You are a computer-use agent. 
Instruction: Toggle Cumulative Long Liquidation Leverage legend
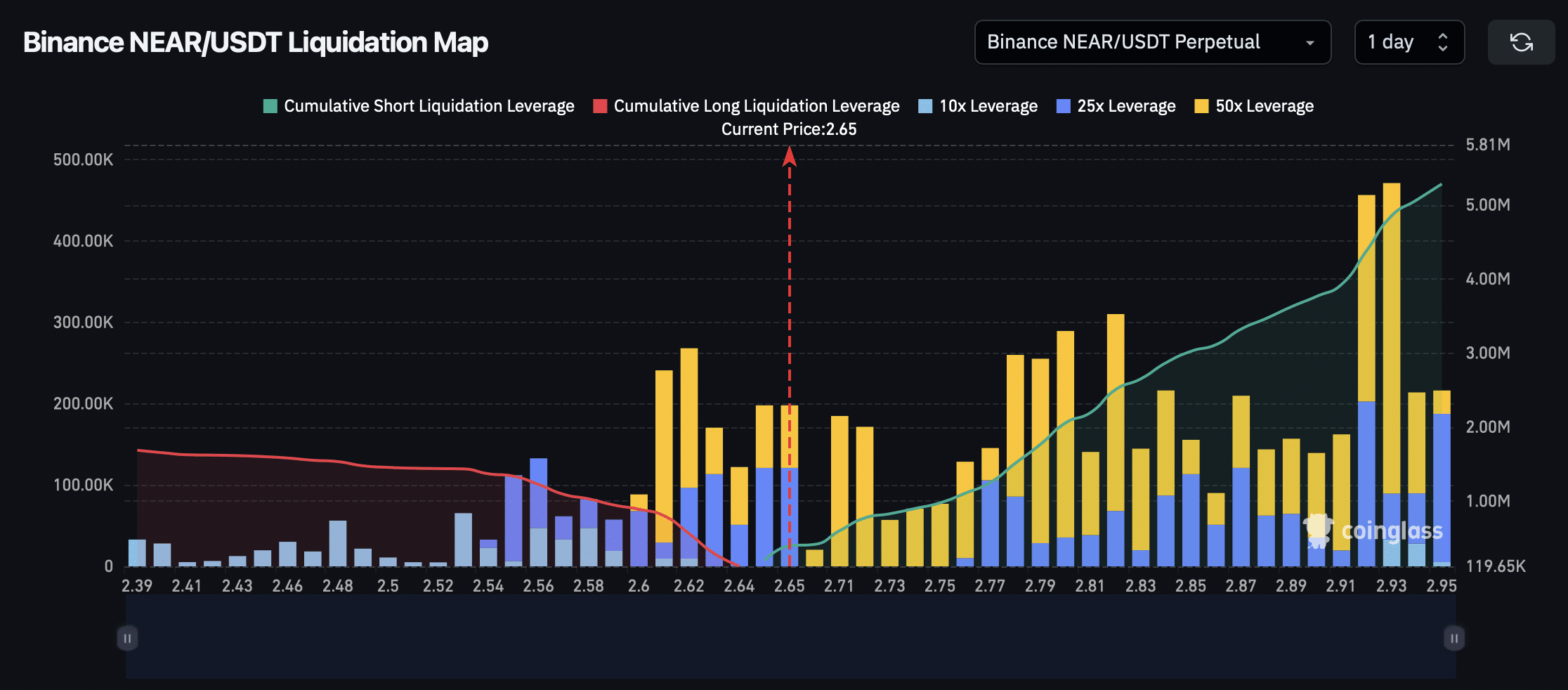[x=756, y=106]
